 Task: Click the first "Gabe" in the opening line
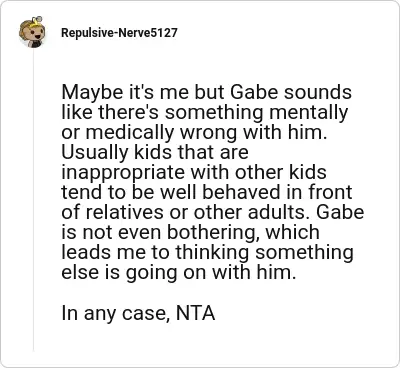click(254, 92)
